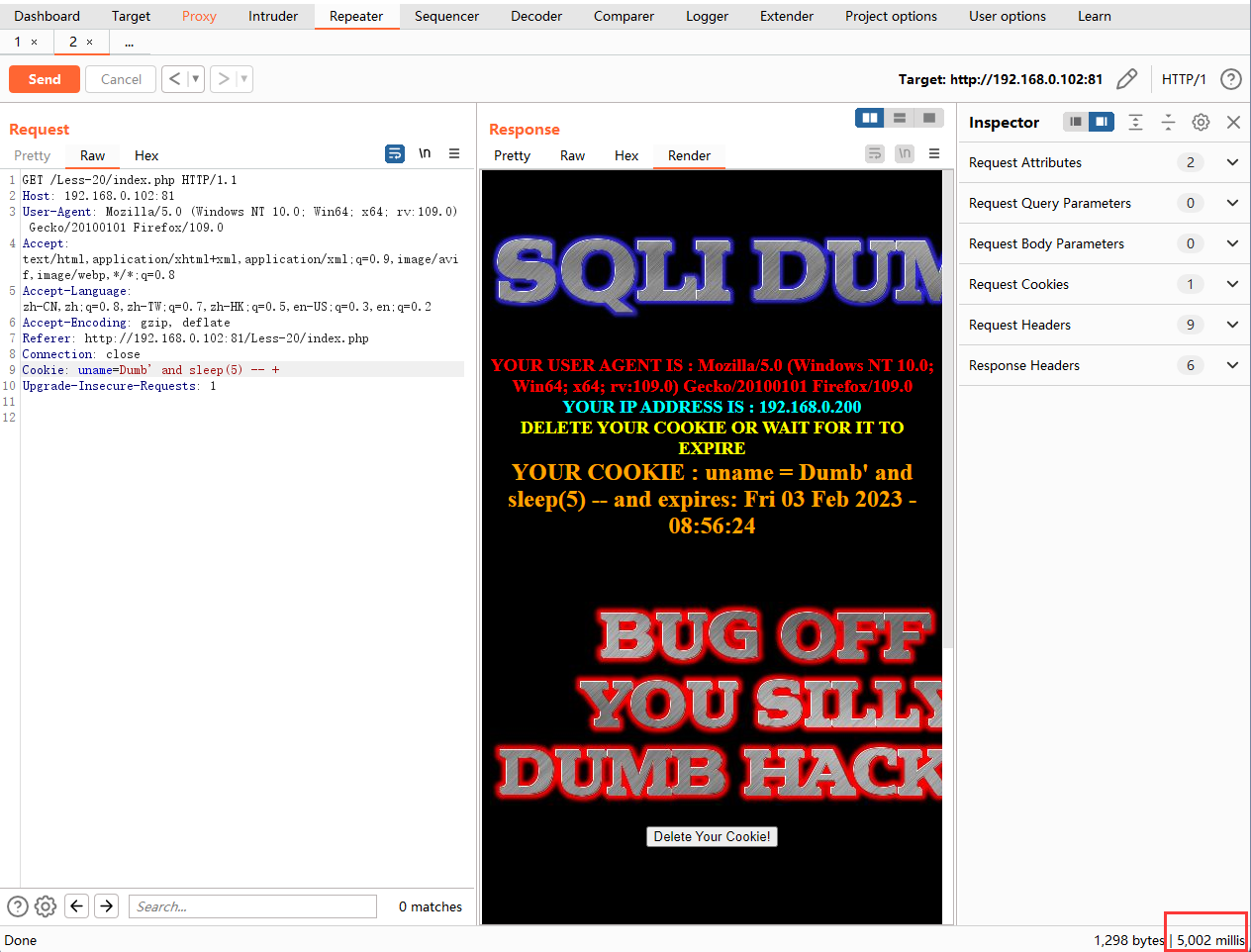Viewport: 1251px width, 952px height.
Task: Switch to combined tabbed layout
Action: coord(928,118)
